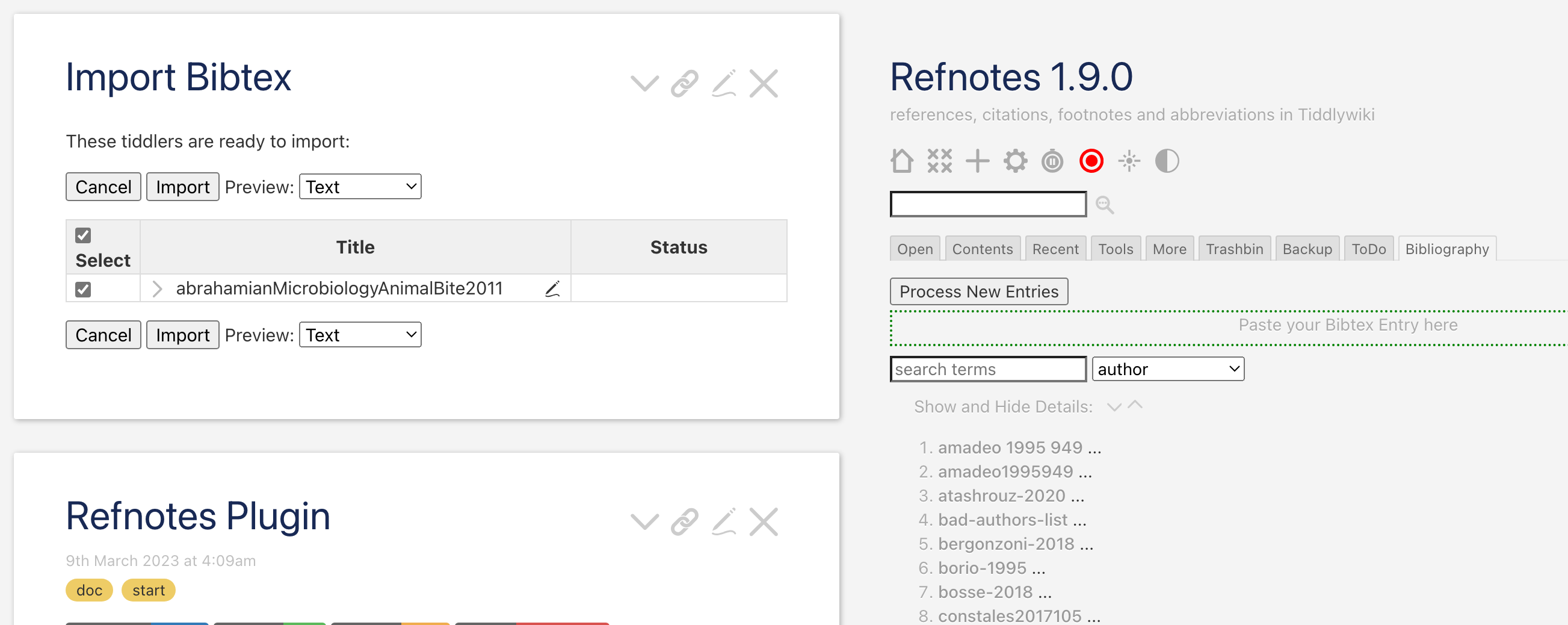1568x625 pixels.
Task: Close the Refnotes Plugin tiddler
Action: pyautogui.click(x=764, y=522)
